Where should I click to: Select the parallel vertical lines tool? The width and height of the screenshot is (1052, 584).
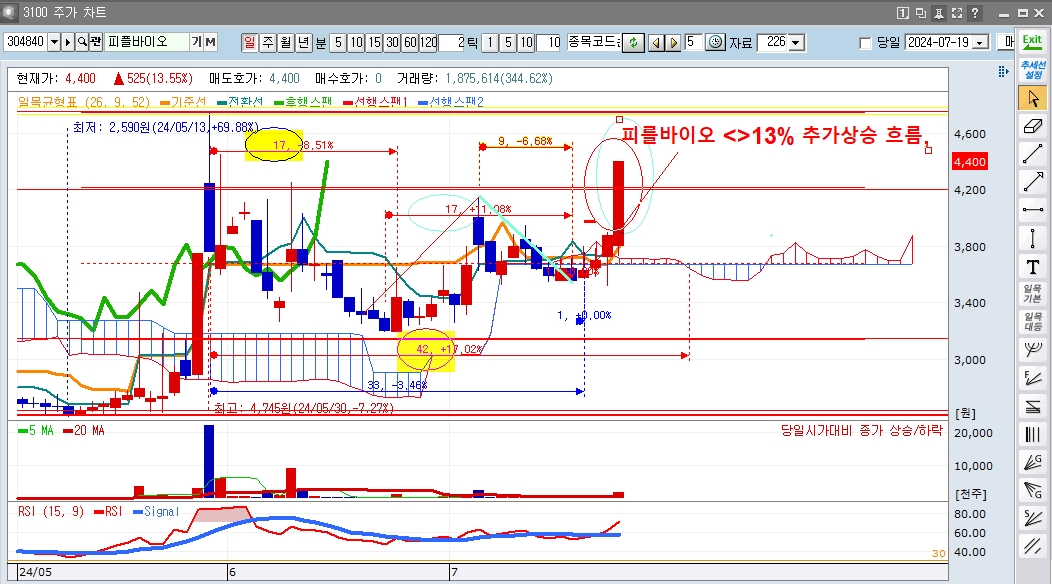click(1031, 434)
